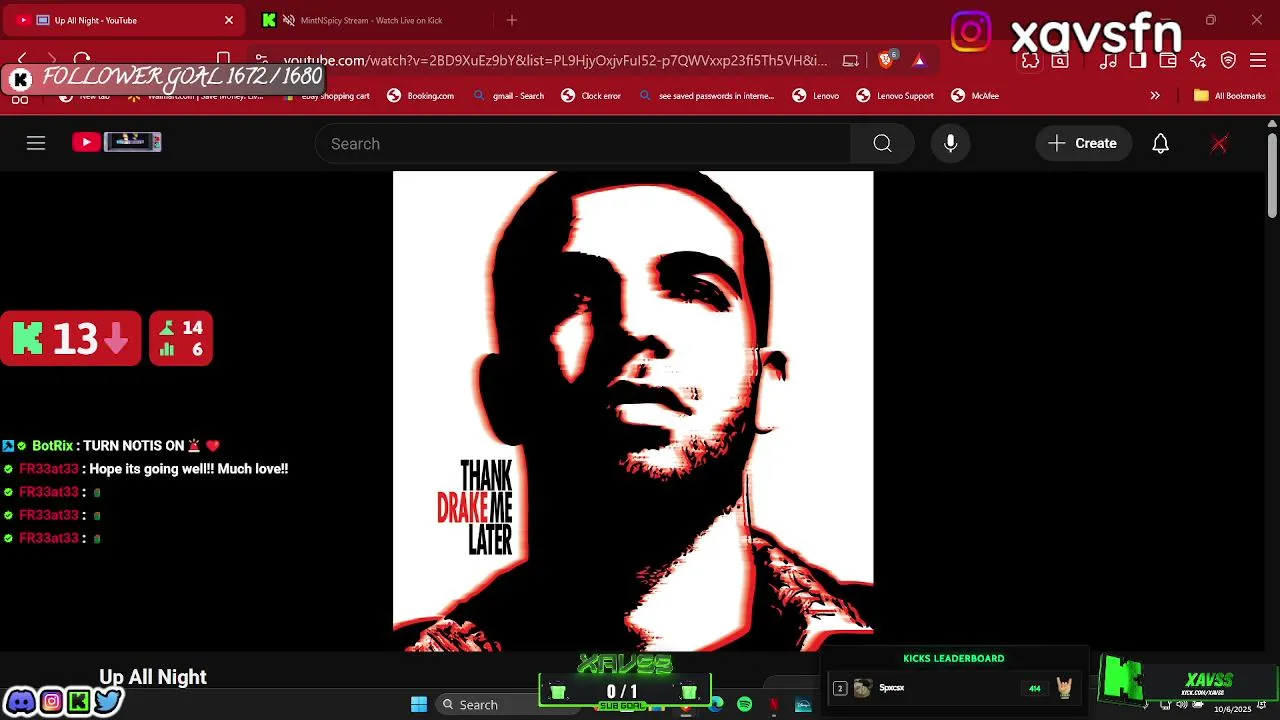Viewport: 1280px width, 720px height.
Task: Click the Create button on YouTube
Action: click(1083, 143)
